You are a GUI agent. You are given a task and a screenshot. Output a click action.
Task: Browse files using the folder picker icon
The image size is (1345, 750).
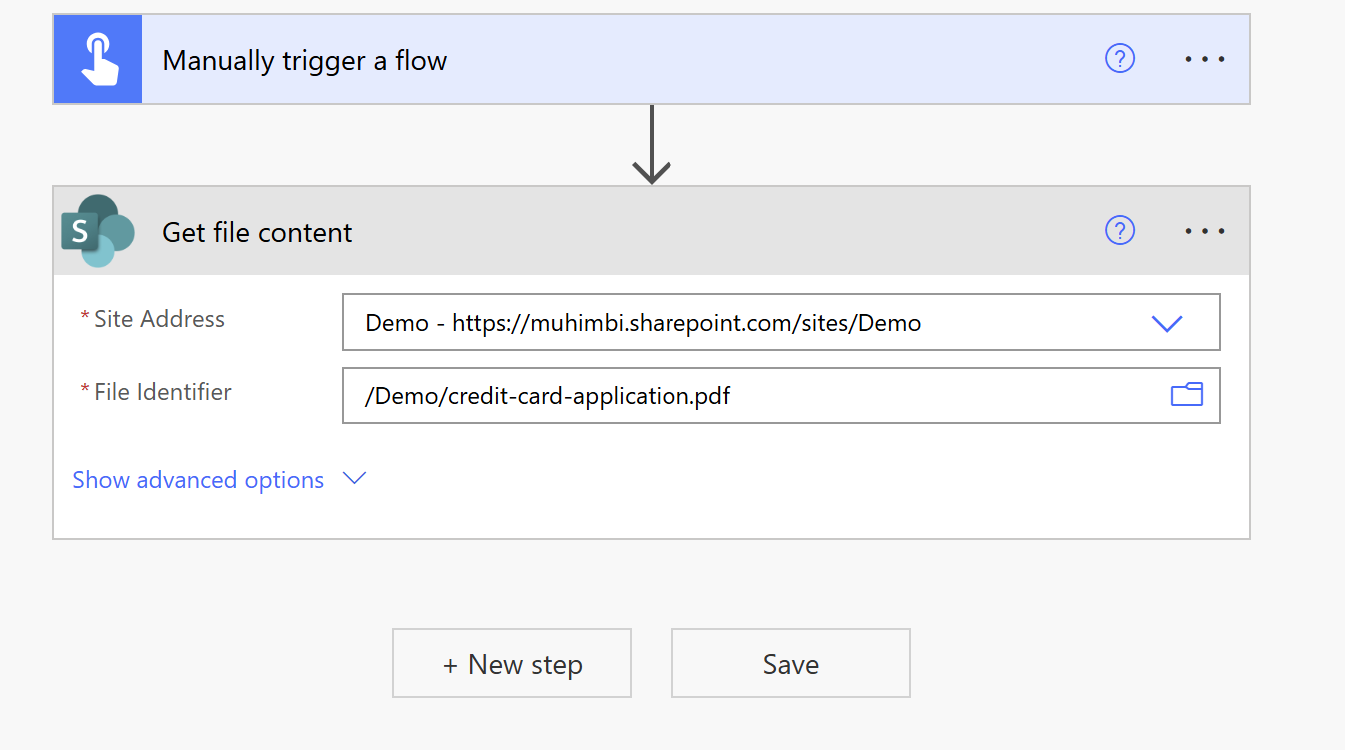pos(1186,395)
